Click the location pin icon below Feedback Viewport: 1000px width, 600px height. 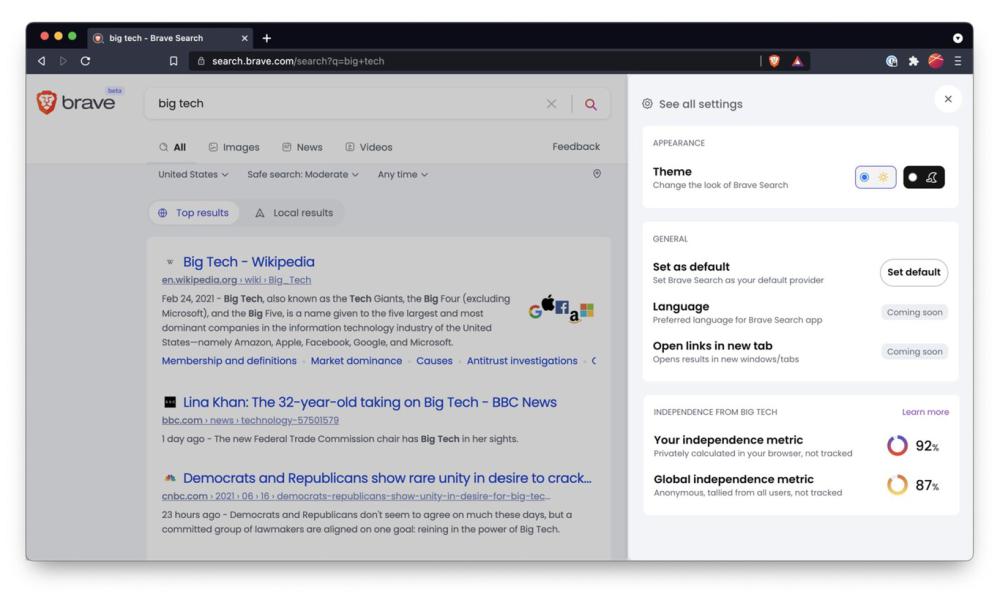click(x=597, y=174)
